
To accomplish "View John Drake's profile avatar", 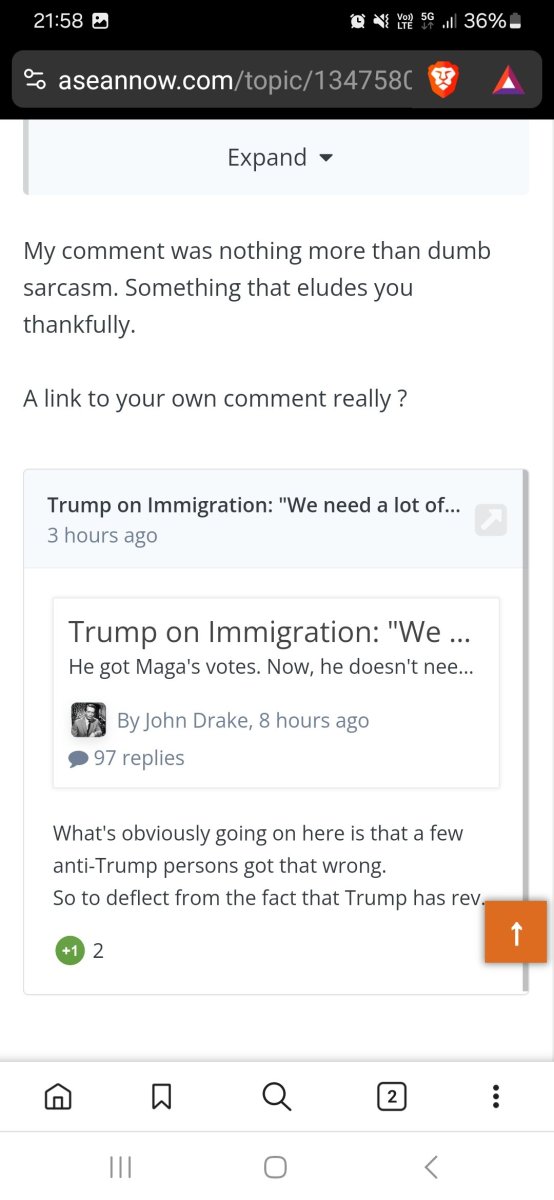I will tap(88, 720).
